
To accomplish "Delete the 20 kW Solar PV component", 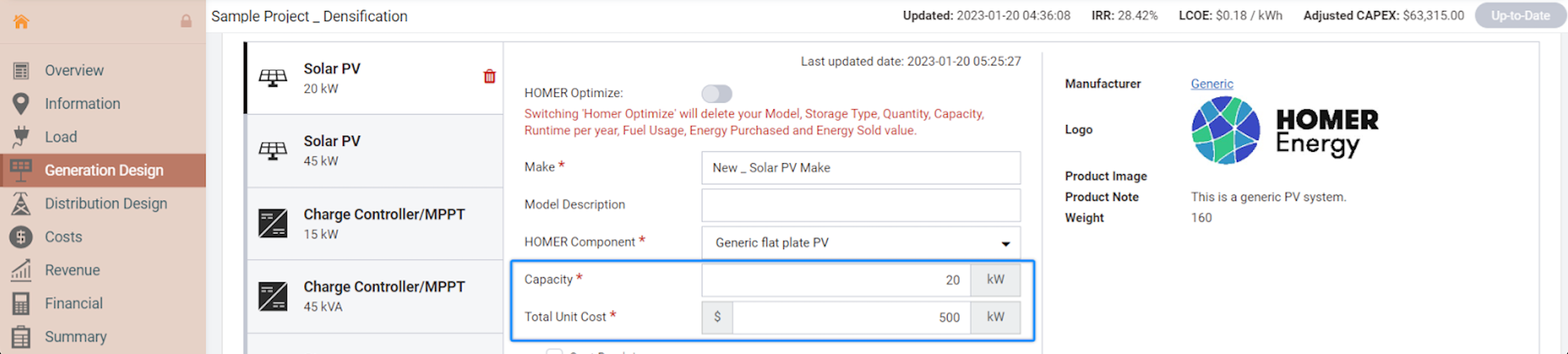I will click(x=489, y=77).
